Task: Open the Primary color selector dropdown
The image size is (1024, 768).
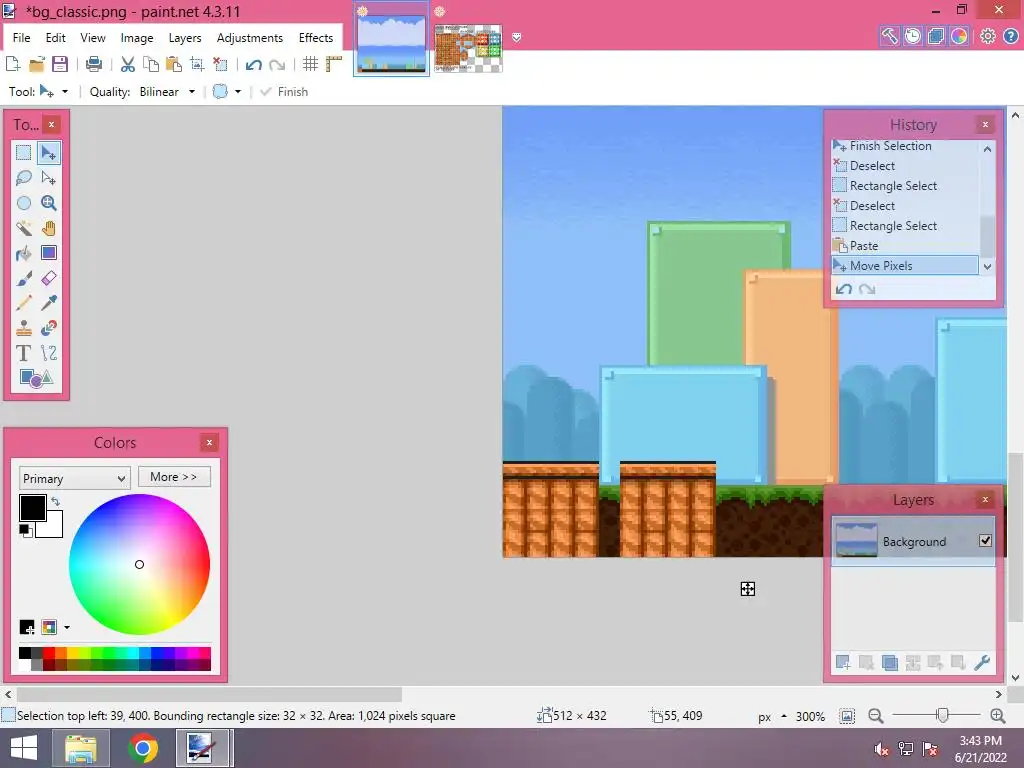Action: point(74,478)
